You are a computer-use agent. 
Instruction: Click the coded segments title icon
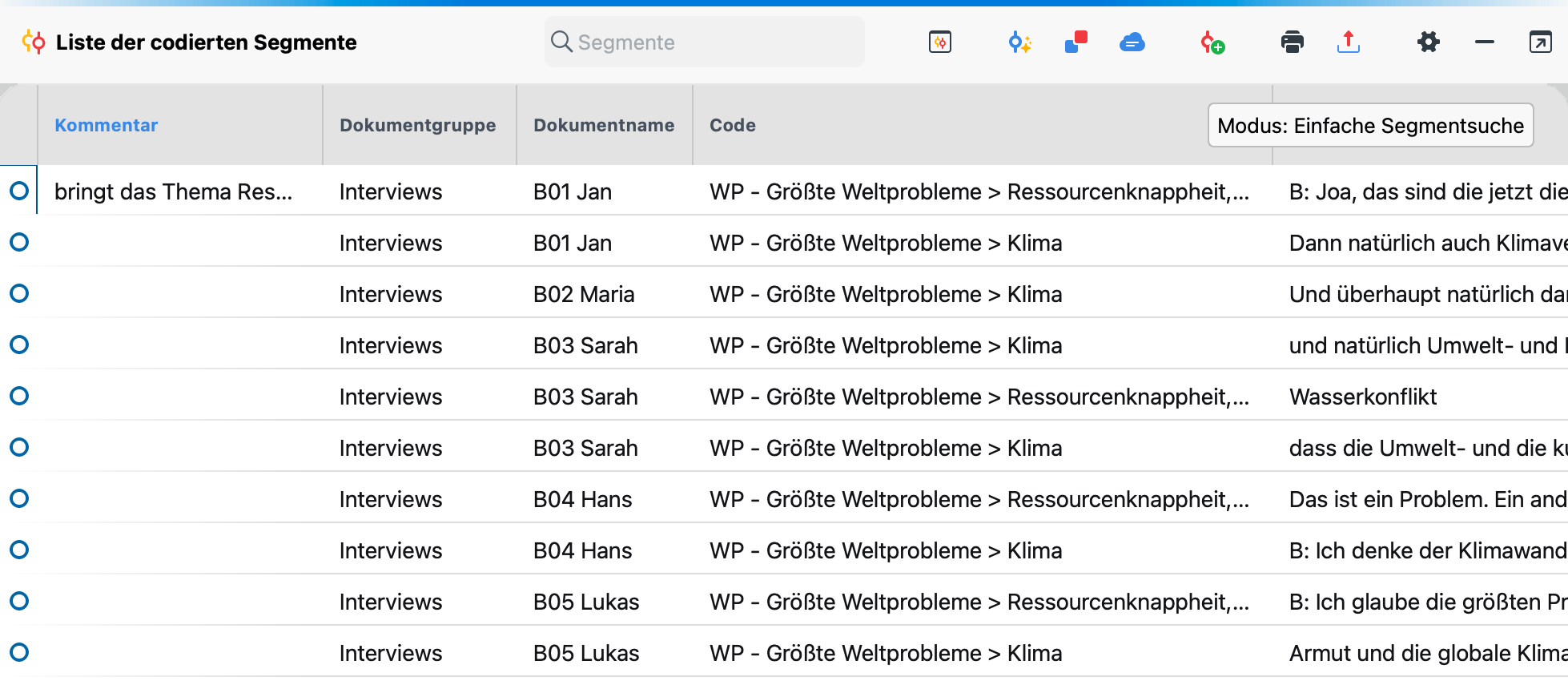[34, 42]
